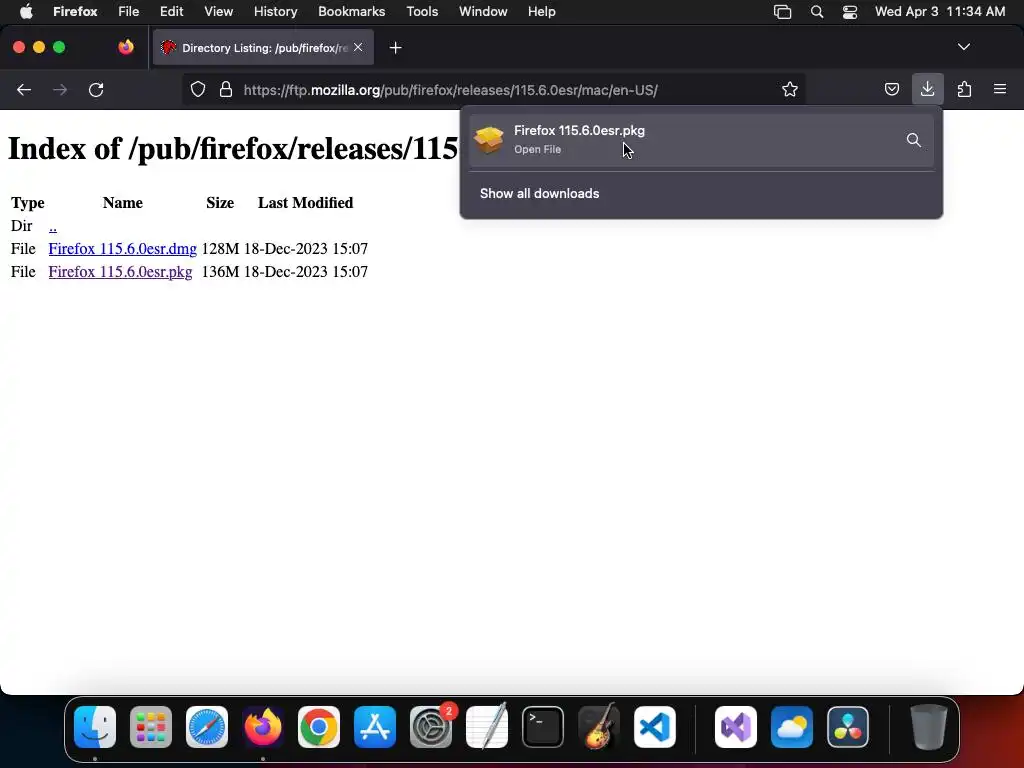Open App Store from the Dock
The height and width of the screenshot is (768, 1024).
tap(375, 727)
